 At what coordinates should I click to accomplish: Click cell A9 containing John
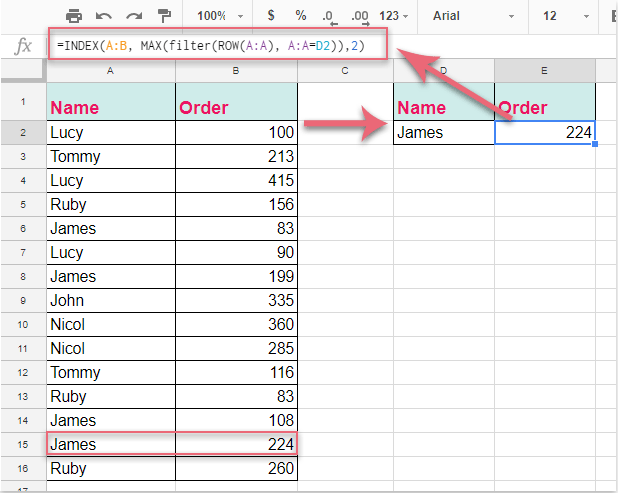[x=110, y=300]
